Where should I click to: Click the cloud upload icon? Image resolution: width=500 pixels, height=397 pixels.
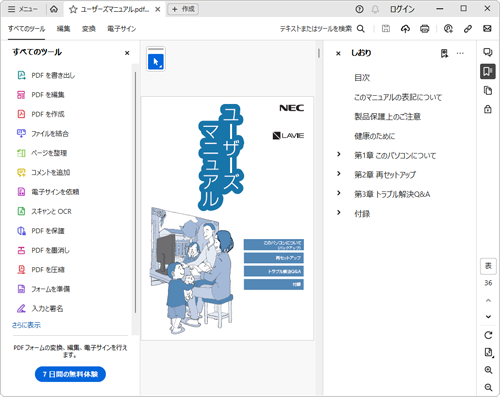click(405, 29)
